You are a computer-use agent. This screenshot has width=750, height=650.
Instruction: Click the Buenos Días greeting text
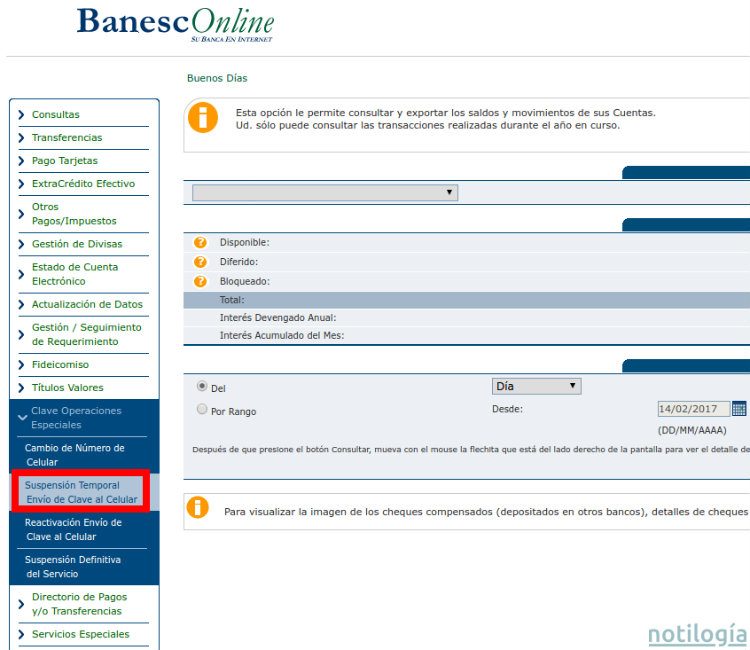point(217,78)
